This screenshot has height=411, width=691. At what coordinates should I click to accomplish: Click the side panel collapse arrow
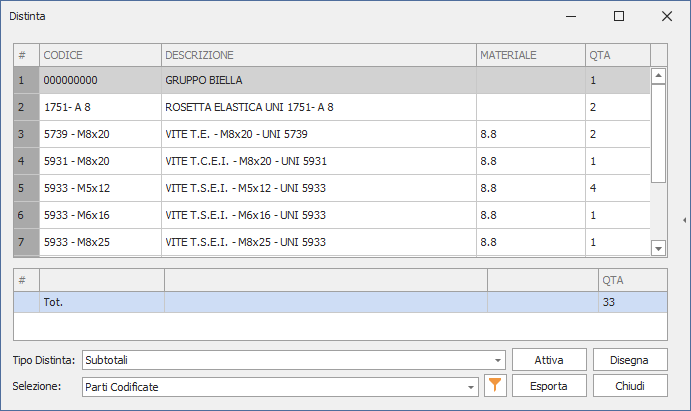click(x=684, y=220)
